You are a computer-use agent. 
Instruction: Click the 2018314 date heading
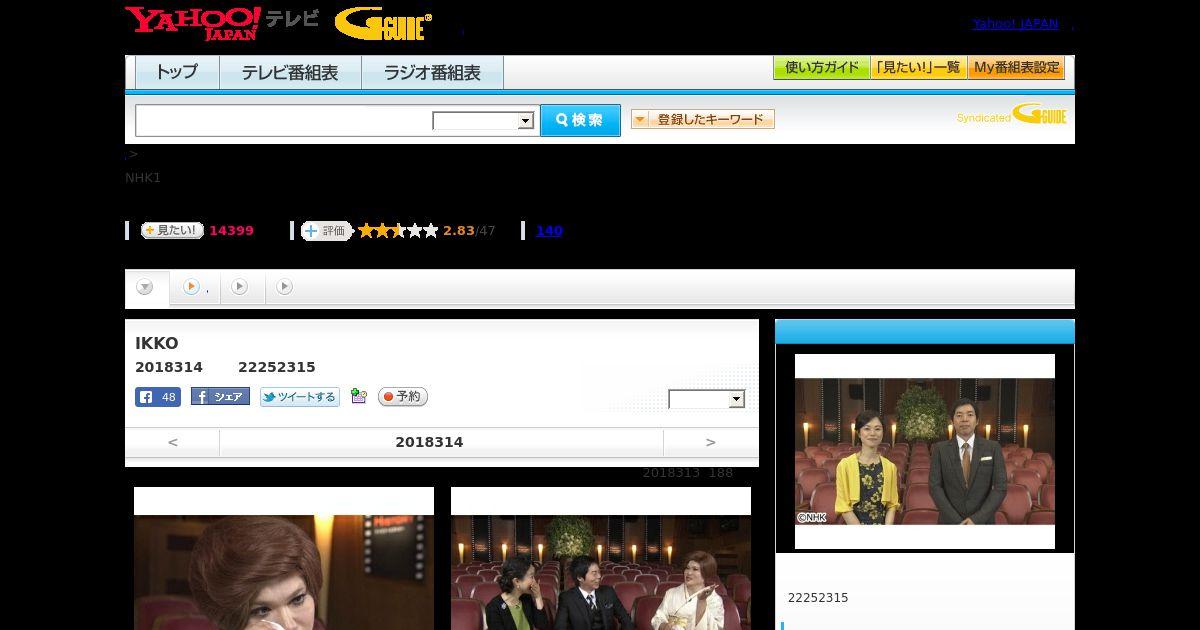pyautogui.click(x=429, y=442)
